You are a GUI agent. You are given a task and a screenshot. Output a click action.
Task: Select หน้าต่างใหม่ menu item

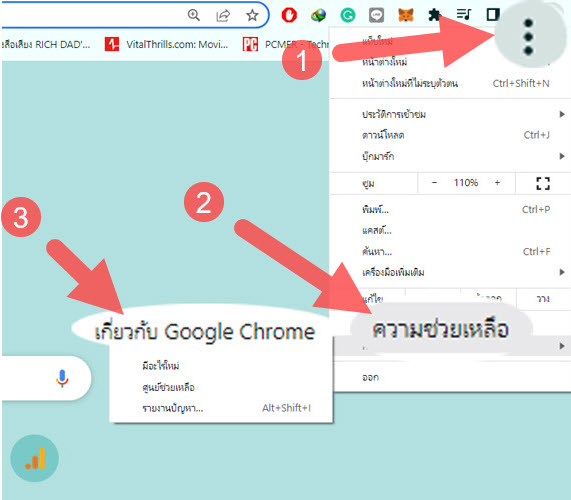[450, 62]
